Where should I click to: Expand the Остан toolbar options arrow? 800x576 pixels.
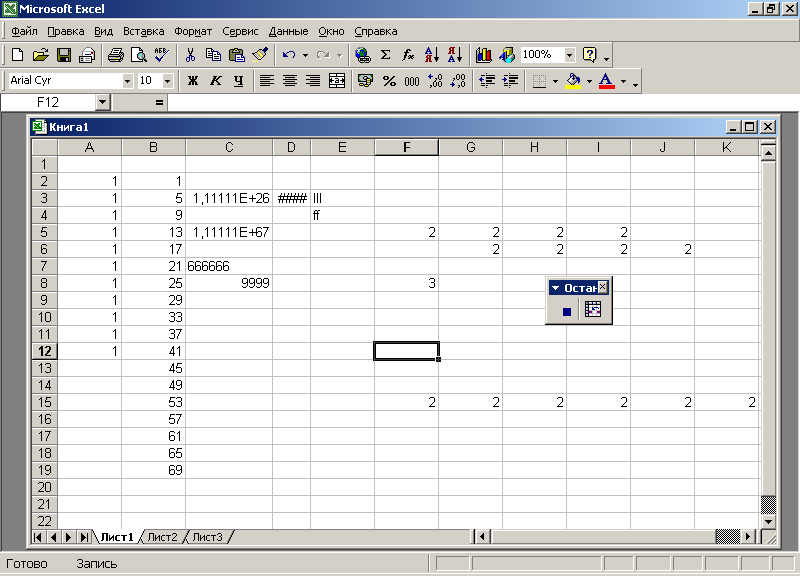[x=556, y=288]
